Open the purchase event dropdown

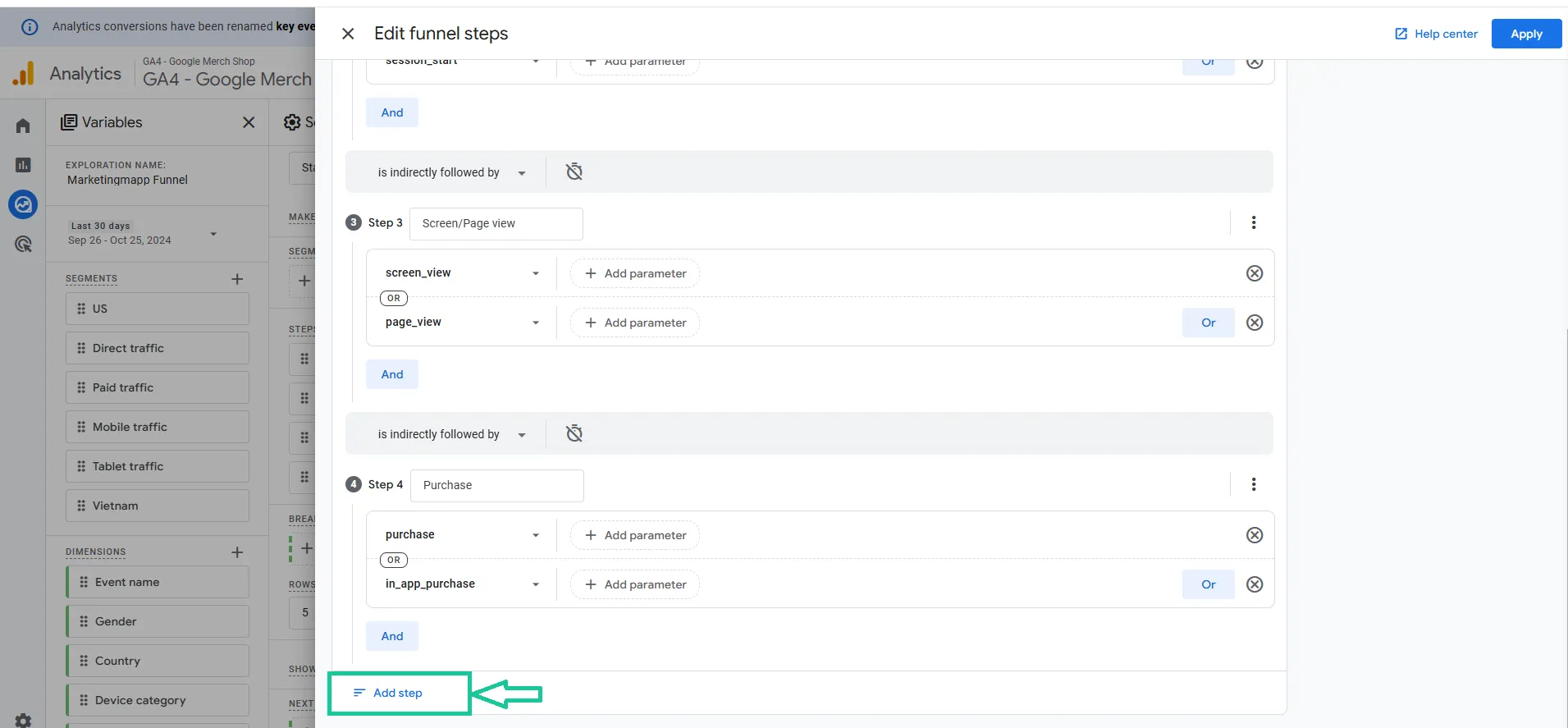click(462, 535)
